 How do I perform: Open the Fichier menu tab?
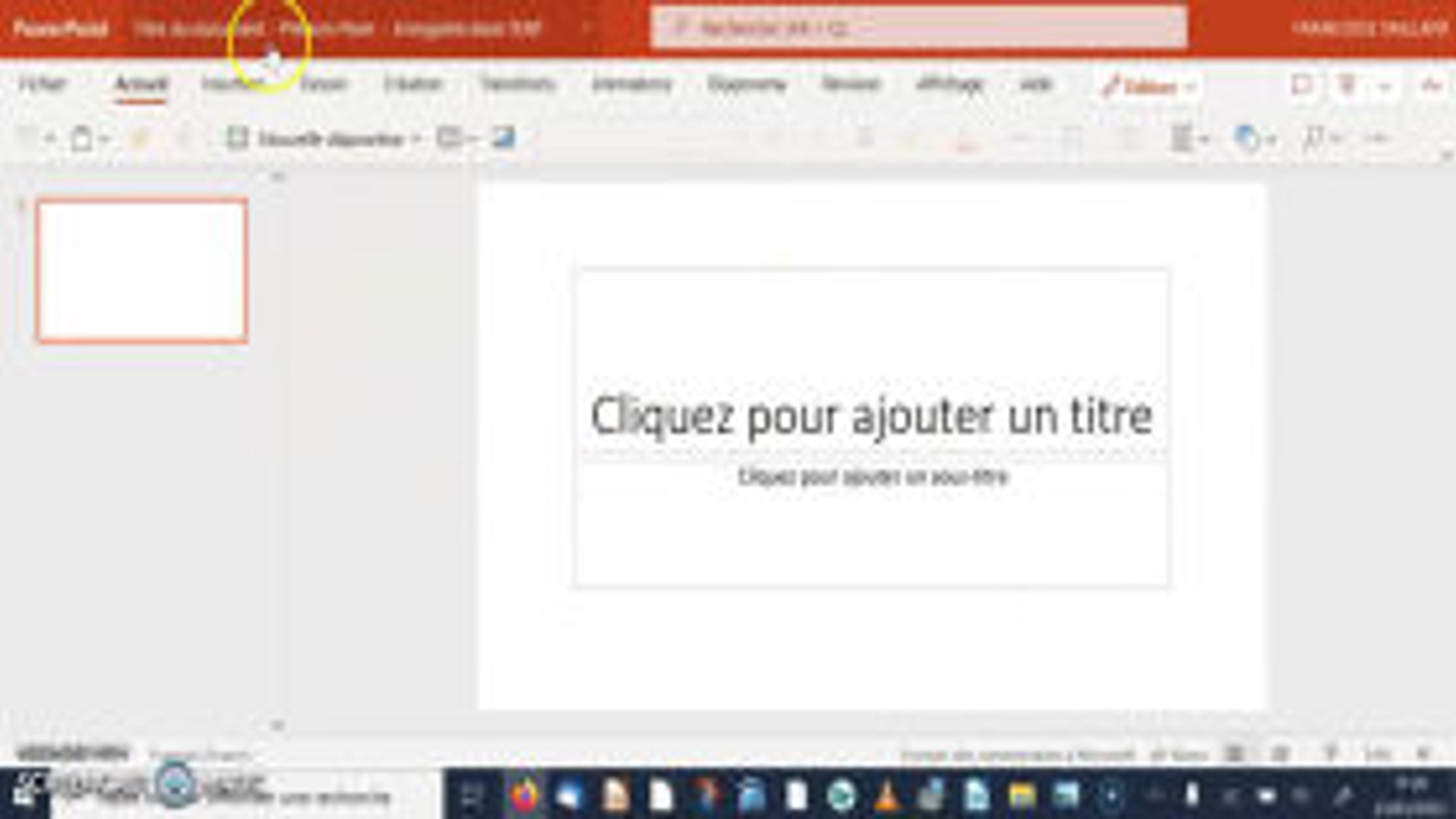(43, 83)
